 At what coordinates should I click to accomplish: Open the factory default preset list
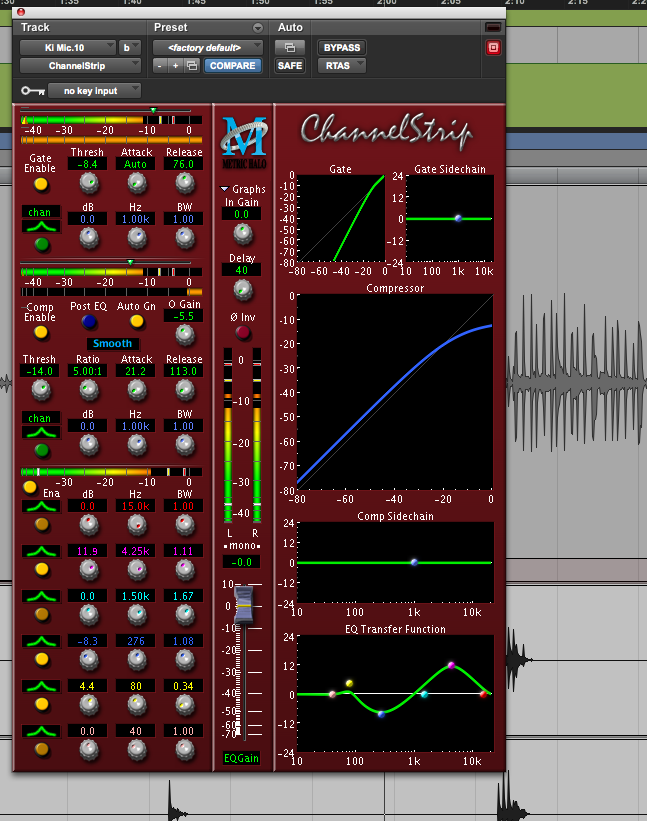coord(207,48)
